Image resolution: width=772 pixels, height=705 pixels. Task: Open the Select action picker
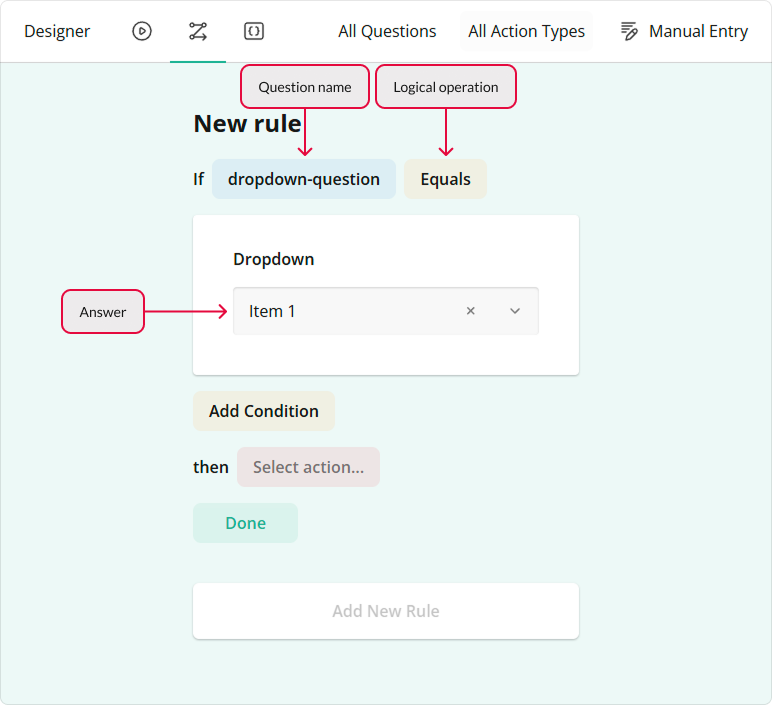[308, 467]
